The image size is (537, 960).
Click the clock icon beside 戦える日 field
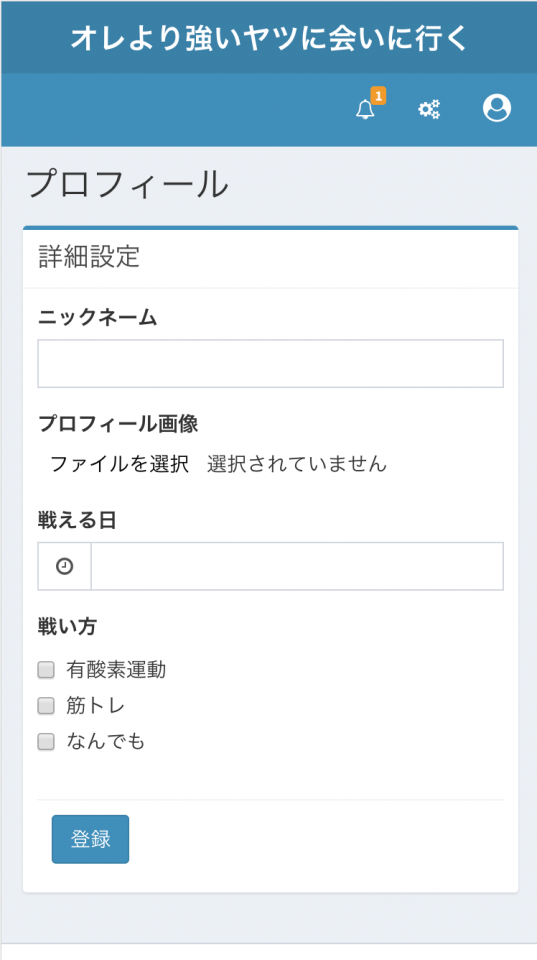coord(64,566)
